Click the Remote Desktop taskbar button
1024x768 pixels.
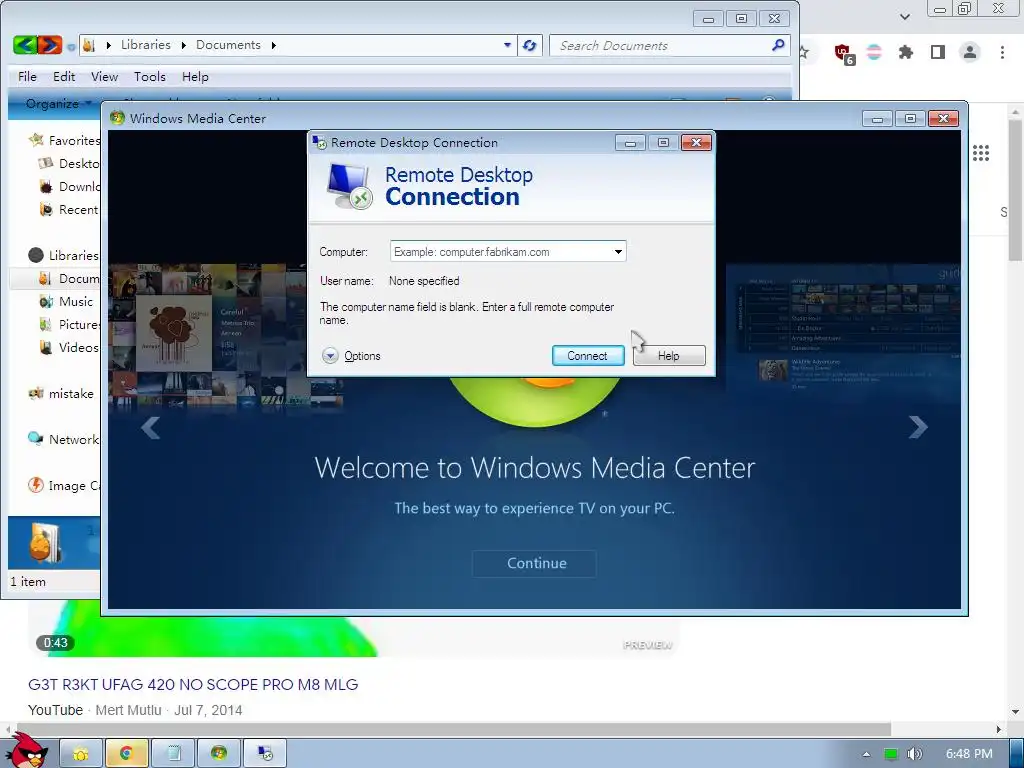264,754
